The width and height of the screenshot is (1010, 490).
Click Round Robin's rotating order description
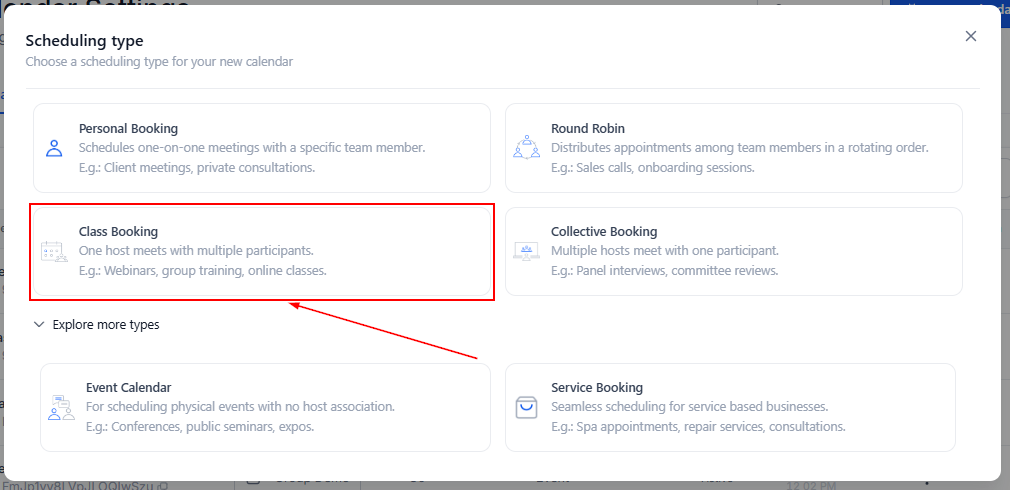pyautogui.click(x=740, y=148)
